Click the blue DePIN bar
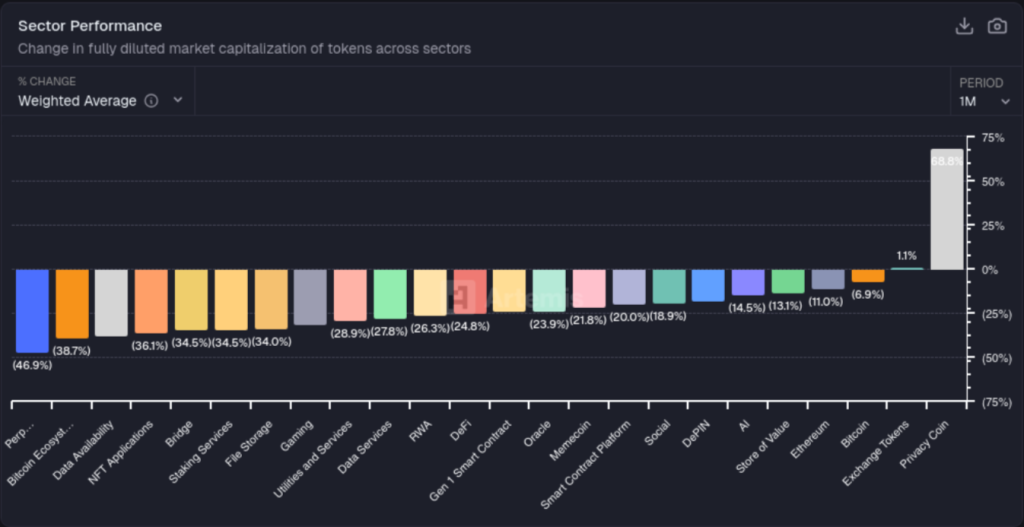The image size is (1024, 527). point(708,285)
